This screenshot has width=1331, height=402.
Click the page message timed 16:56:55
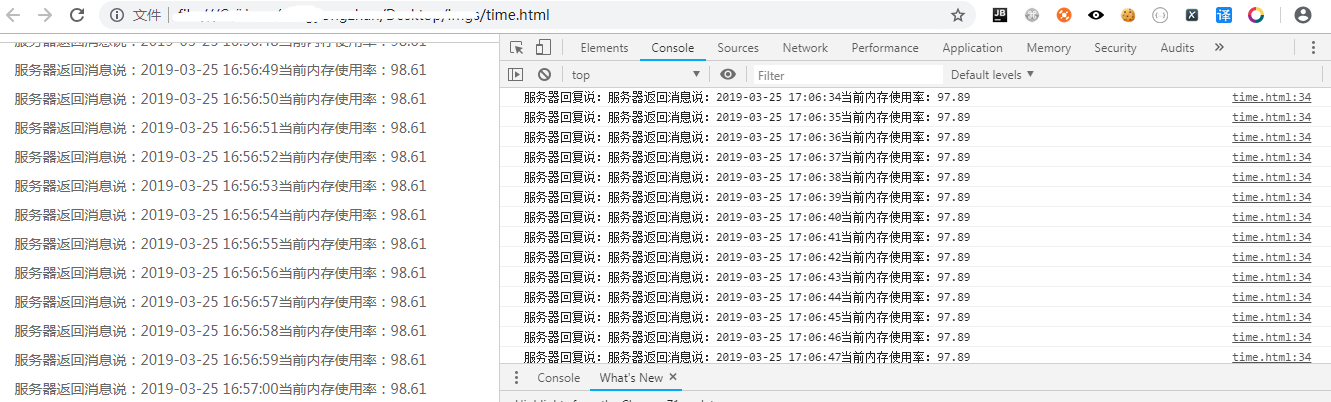pos(220,244)
